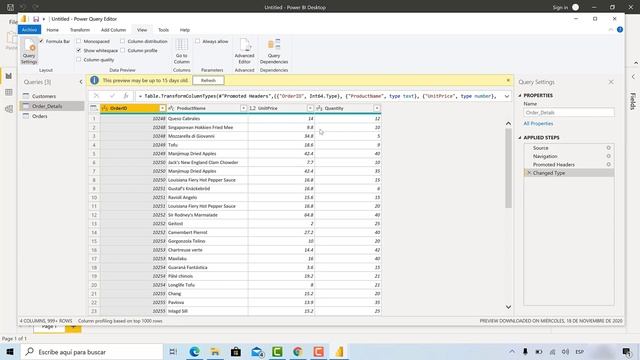Click the Windows taskbar search box
Viewport: 640px width, 360px height.
pos(92,351)
